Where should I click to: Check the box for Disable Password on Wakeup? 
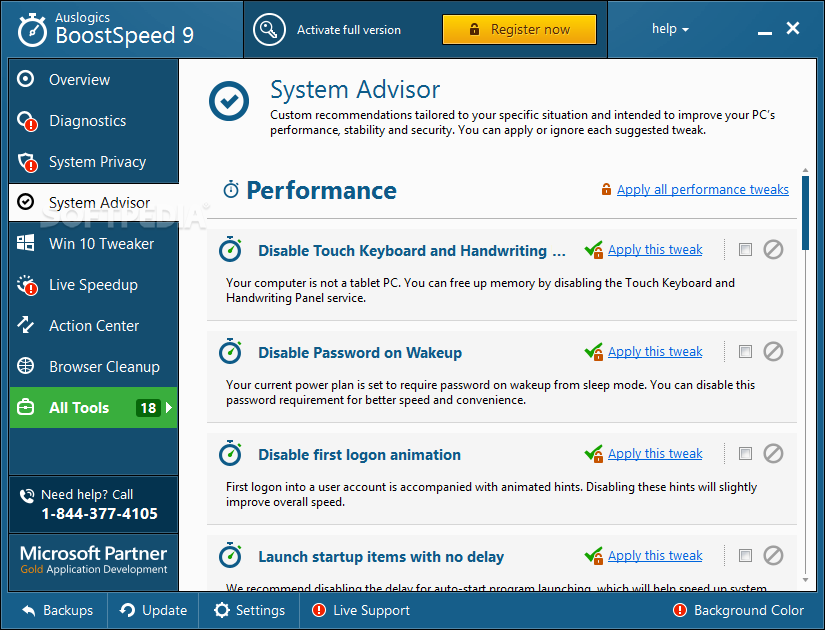(x=745, y=352)
